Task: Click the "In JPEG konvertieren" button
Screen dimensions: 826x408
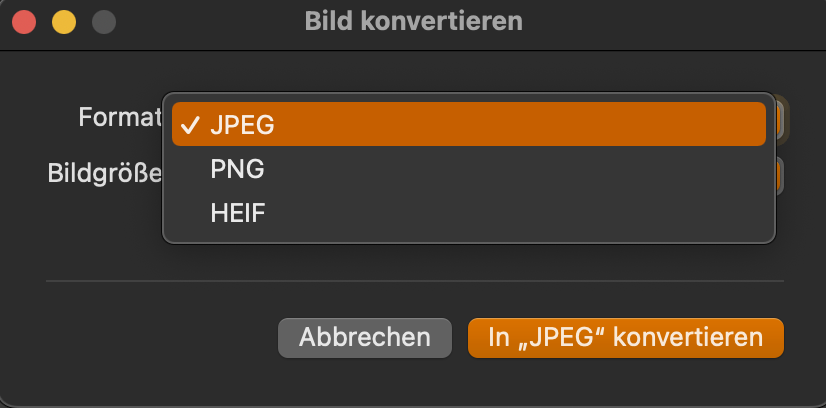Action: [625, 338]
